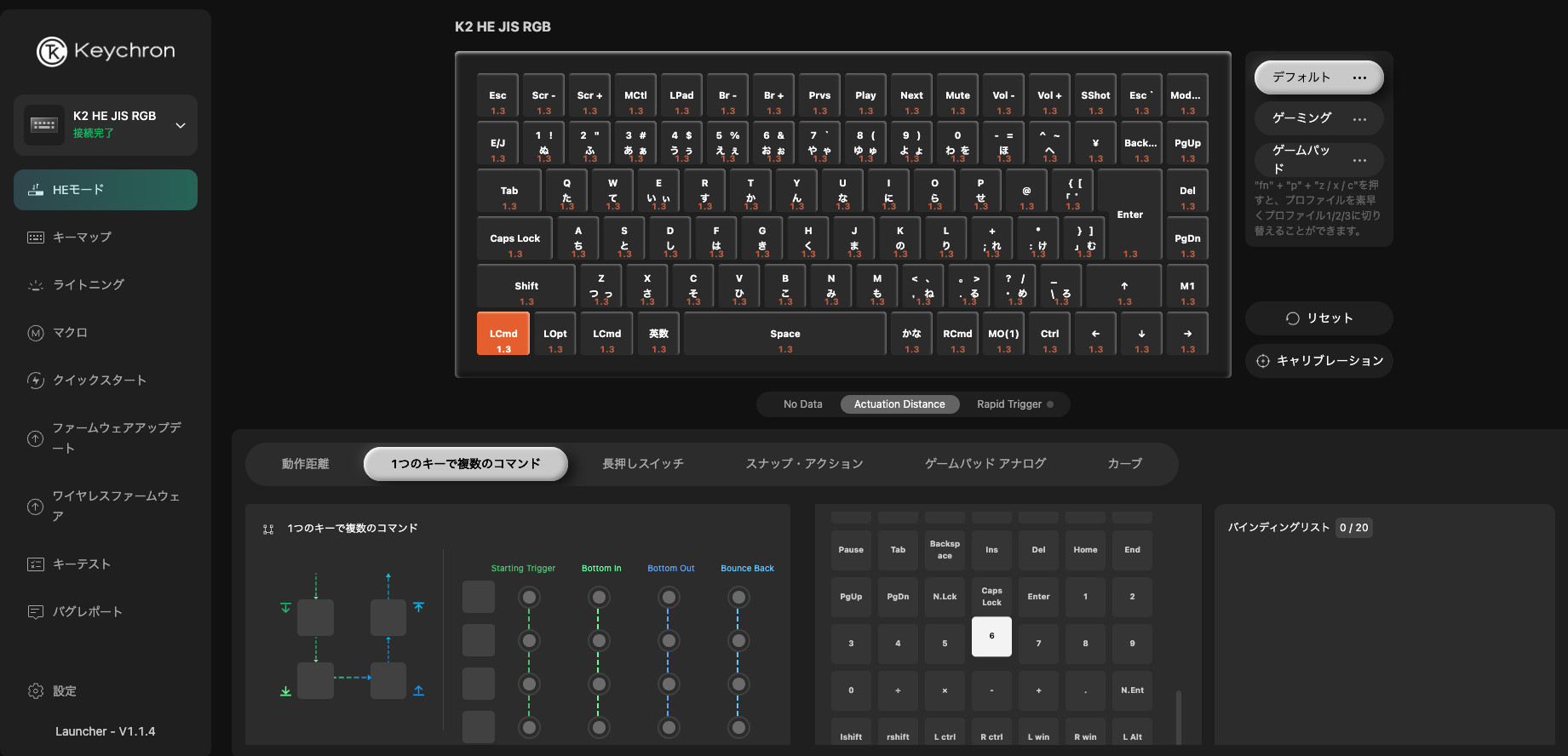
Task: Open the マクロ macro section
Action: pos(70,333)
